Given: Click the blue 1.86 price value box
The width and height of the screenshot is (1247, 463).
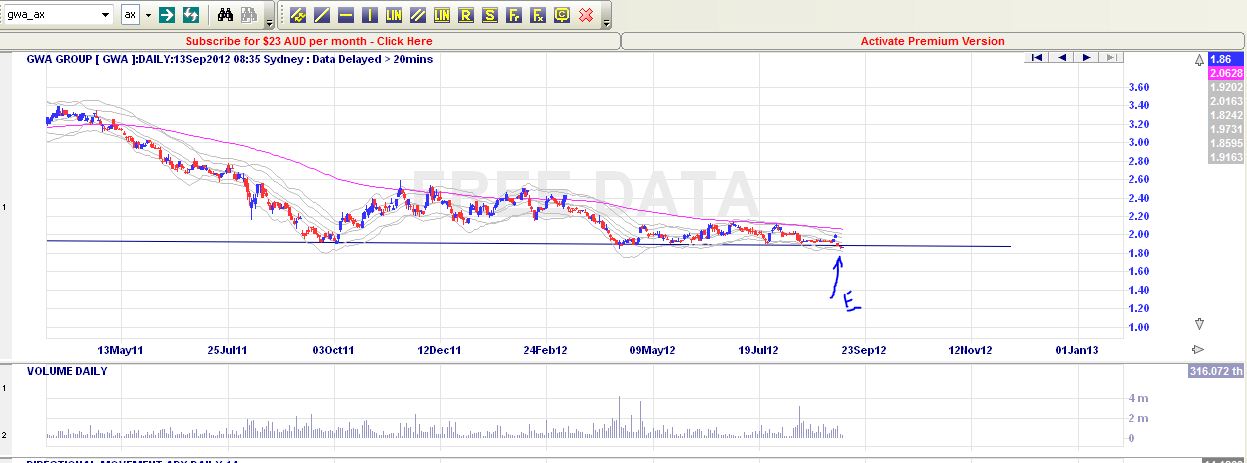Looking at the screenshot, I should coord(1226,60).
